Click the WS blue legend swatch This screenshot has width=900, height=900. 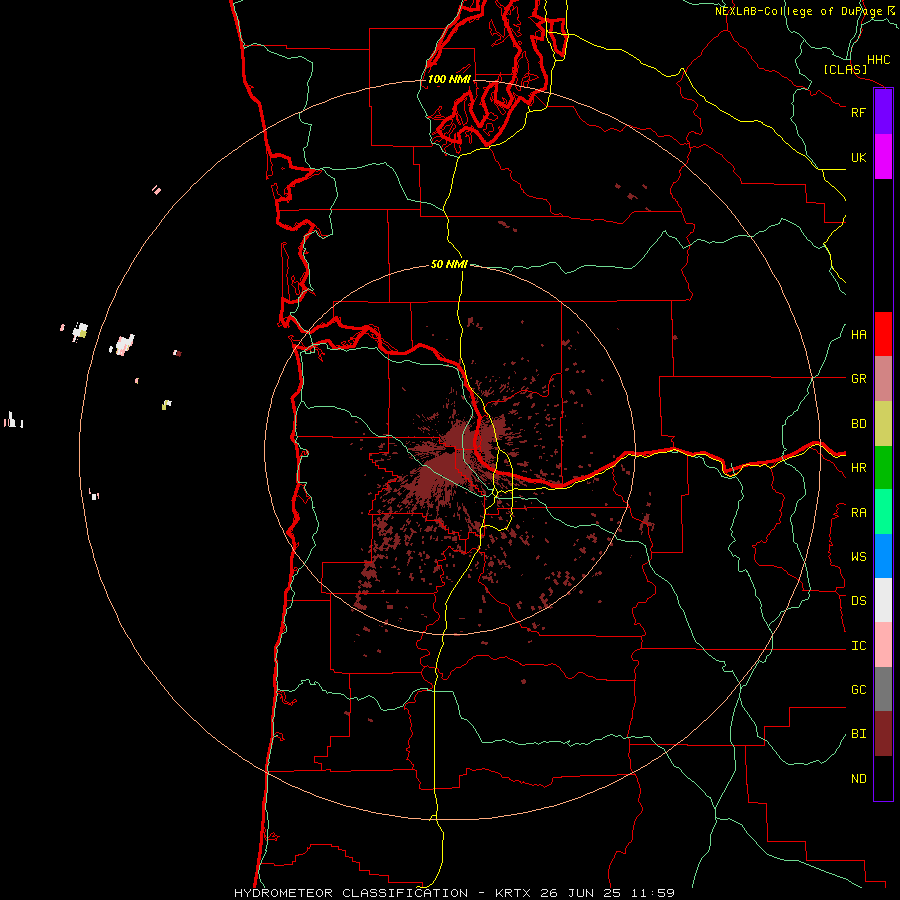coord(883,556)
